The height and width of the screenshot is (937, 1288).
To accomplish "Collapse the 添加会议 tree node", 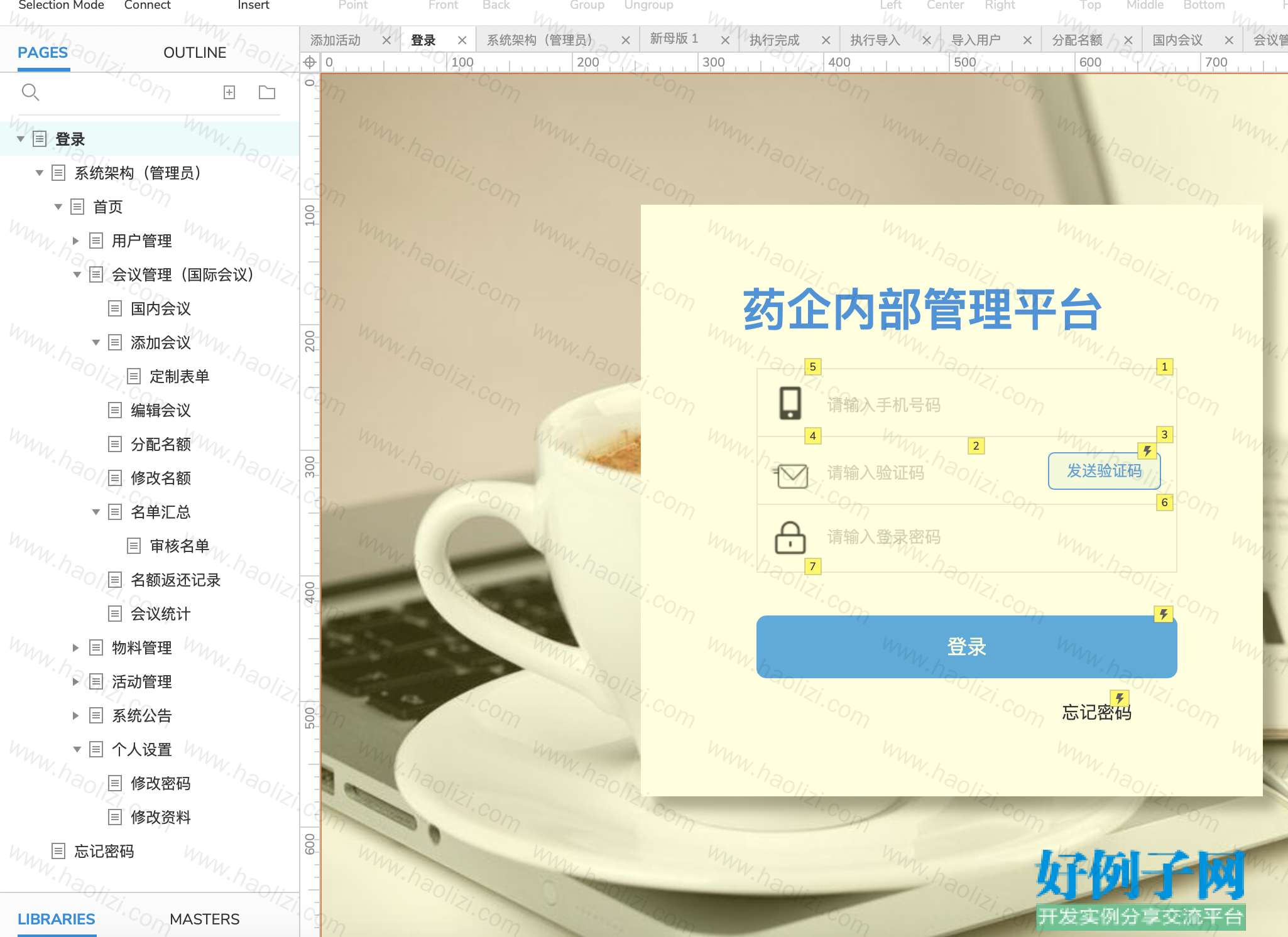I will coord(96,342).
